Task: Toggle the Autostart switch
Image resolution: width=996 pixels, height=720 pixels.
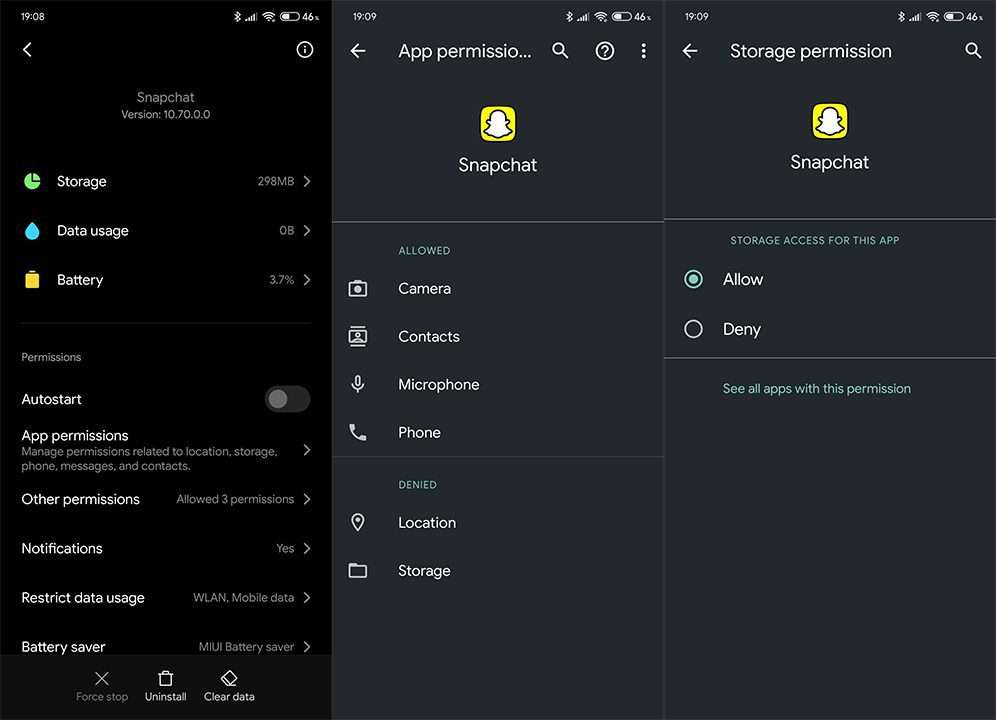Action: (287, 399)
